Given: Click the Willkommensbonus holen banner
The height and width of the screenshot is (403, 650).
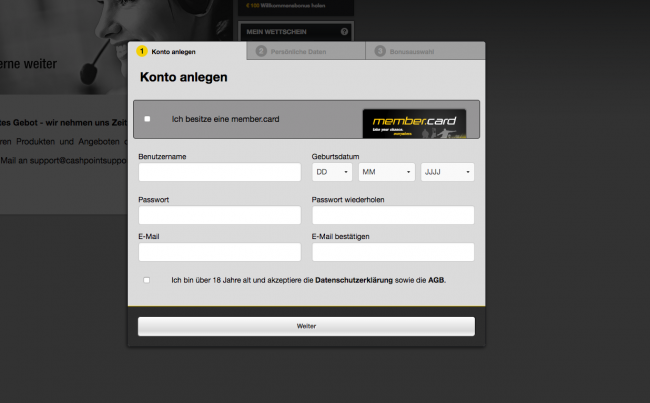Looking at the screenshot, I should [296, 6].
